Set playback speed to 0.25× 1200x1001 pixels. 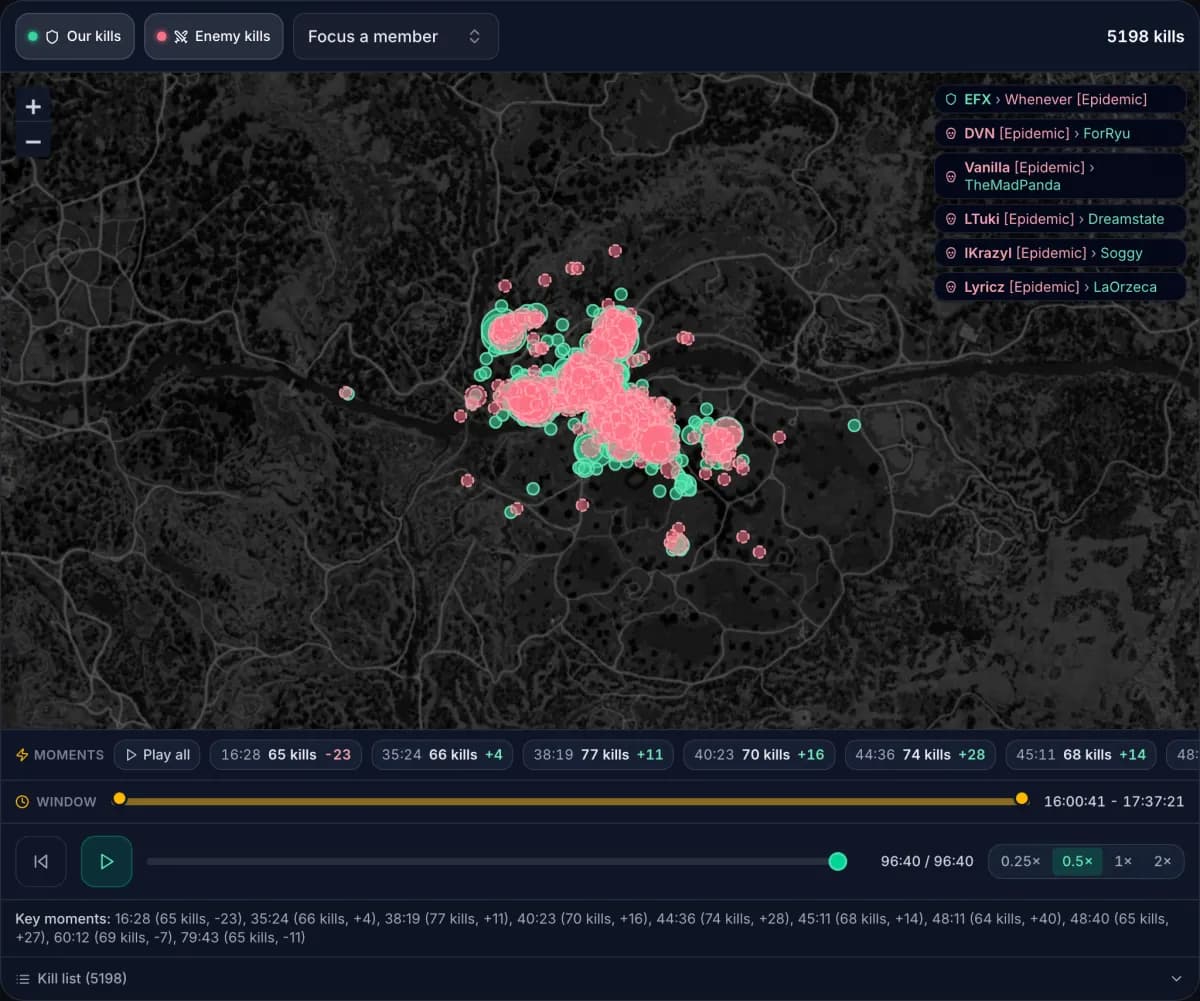[x=1021, y=861]
